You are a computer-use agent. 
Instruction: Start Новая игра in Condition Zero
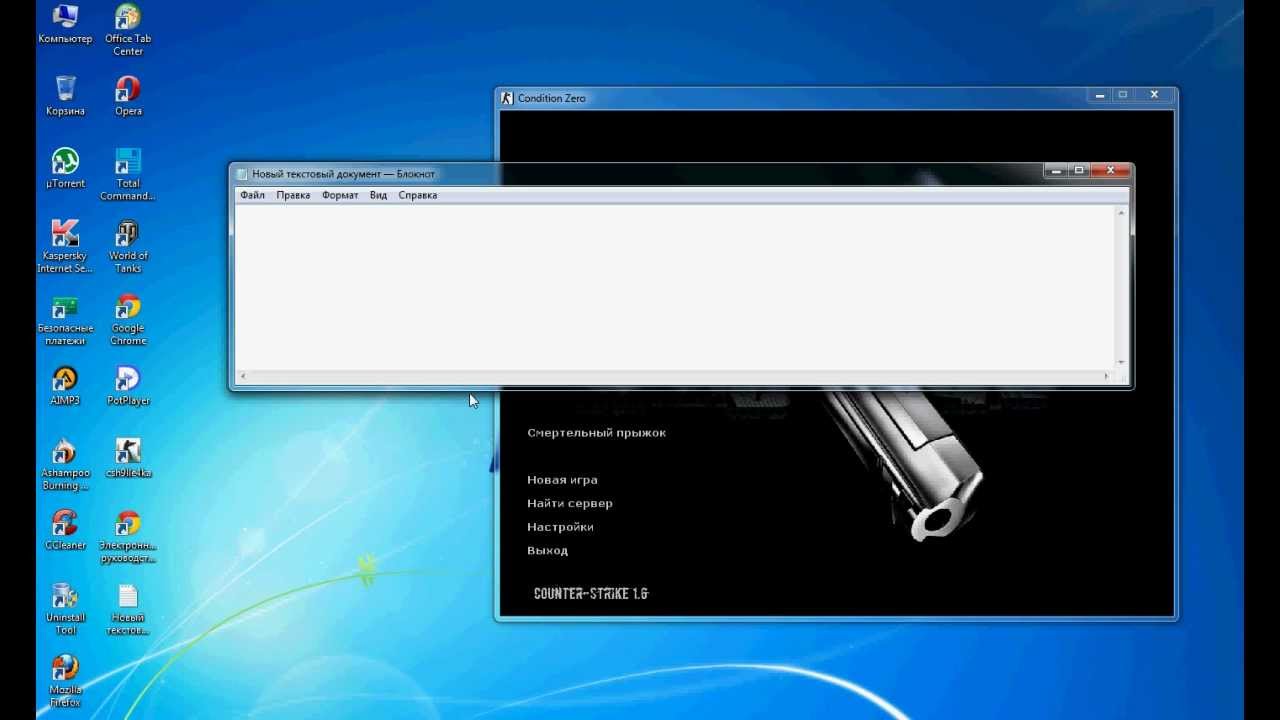pos(562,480)
